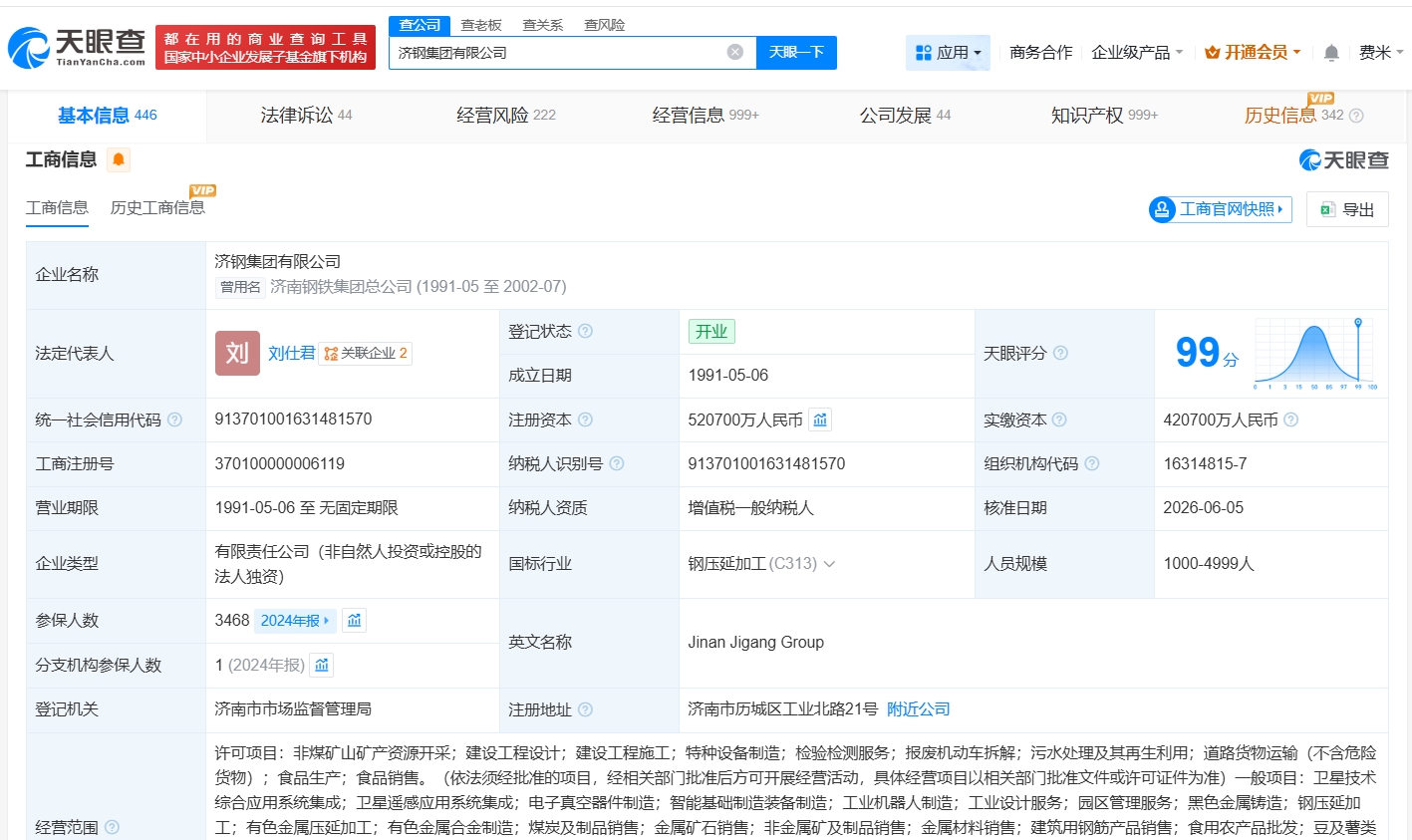This screenshot has width=1412, height=840.
Task: Click 济南市市场监督管理局 registration authority
Action: [293, 709]
